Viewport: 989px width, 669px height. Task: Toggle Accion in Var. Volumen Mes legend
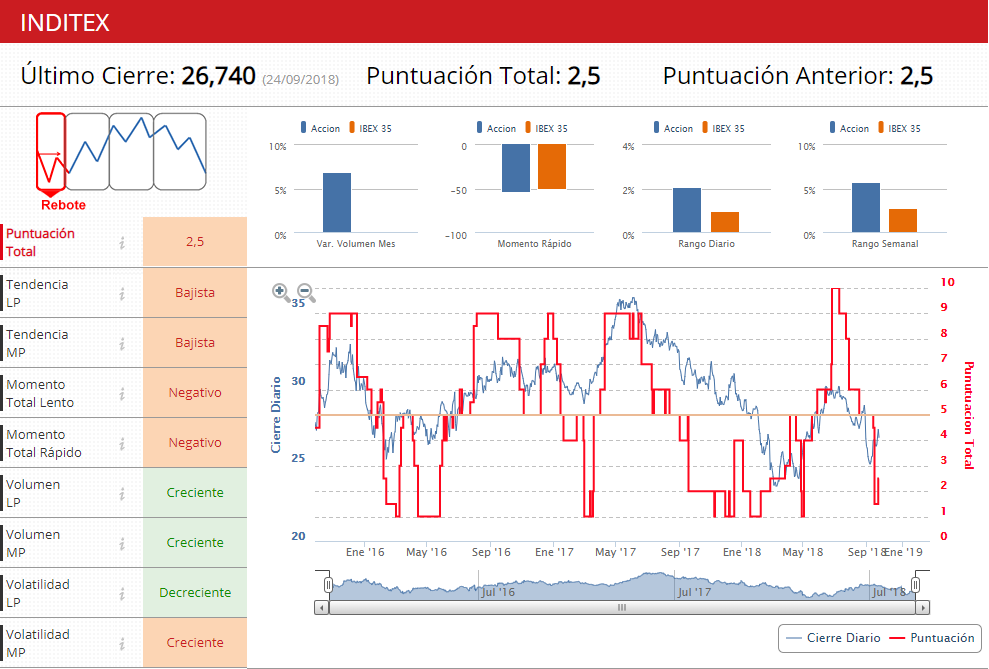click(320, 128)
